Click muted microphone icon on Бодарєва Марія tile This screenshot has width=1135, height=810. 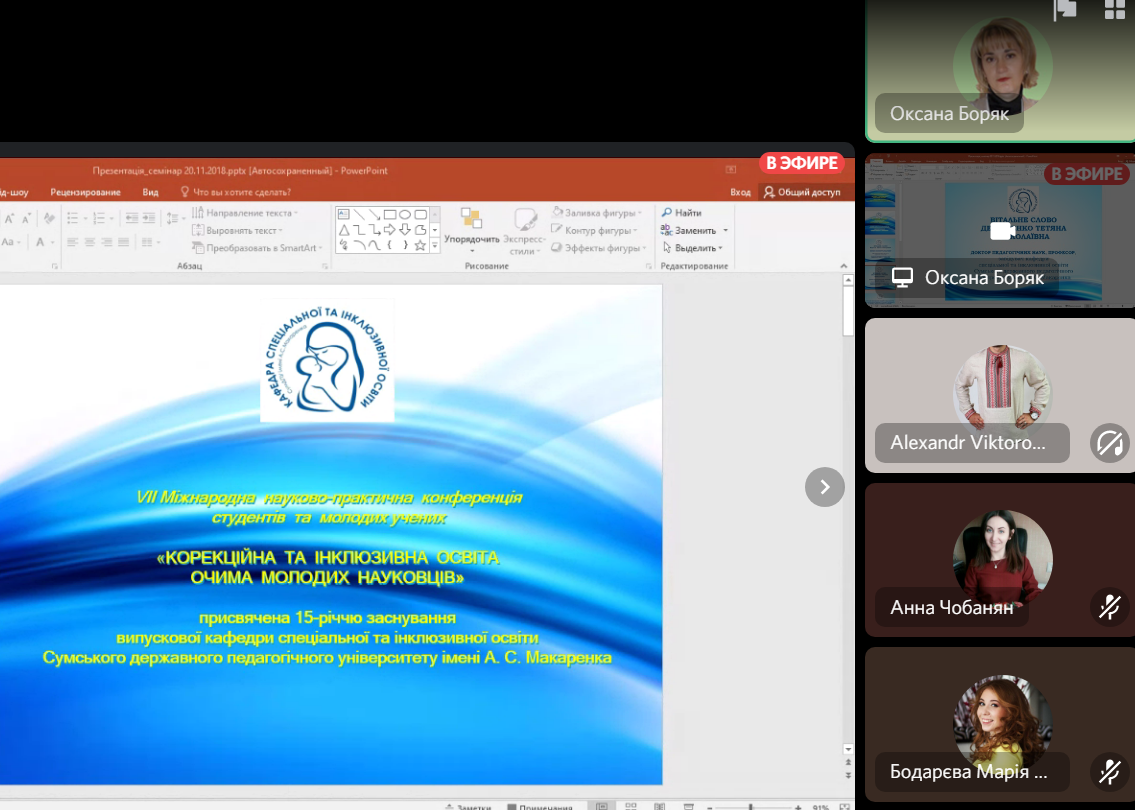click(1108, 771)
